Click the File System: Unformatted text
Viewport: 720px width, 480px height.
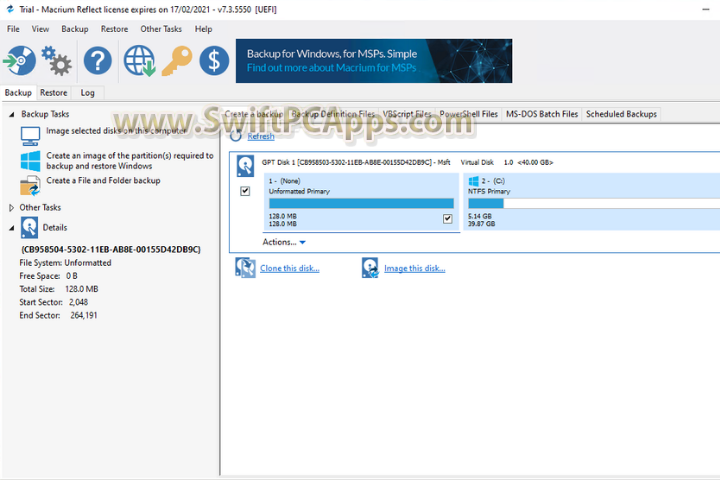click(x=65, y=263)
